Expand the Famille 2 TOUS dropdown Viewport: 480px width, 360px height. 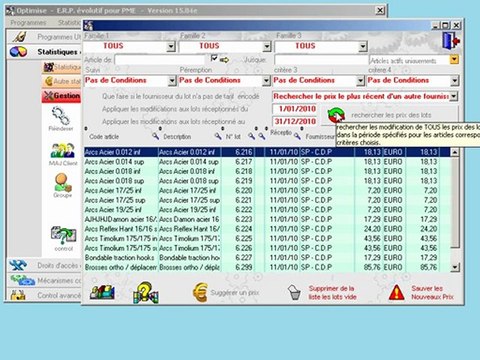click(267, 46)
